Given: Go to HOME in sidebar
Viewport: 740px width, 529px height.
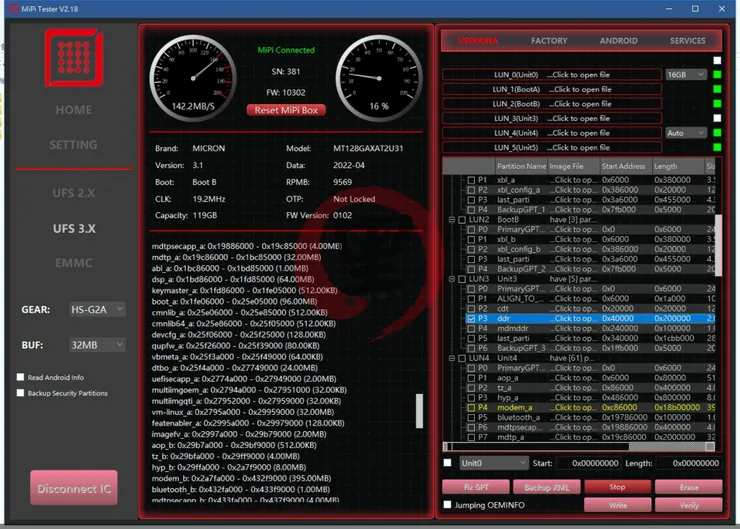Looking at the screenshot, I should [x=74, y=110].
